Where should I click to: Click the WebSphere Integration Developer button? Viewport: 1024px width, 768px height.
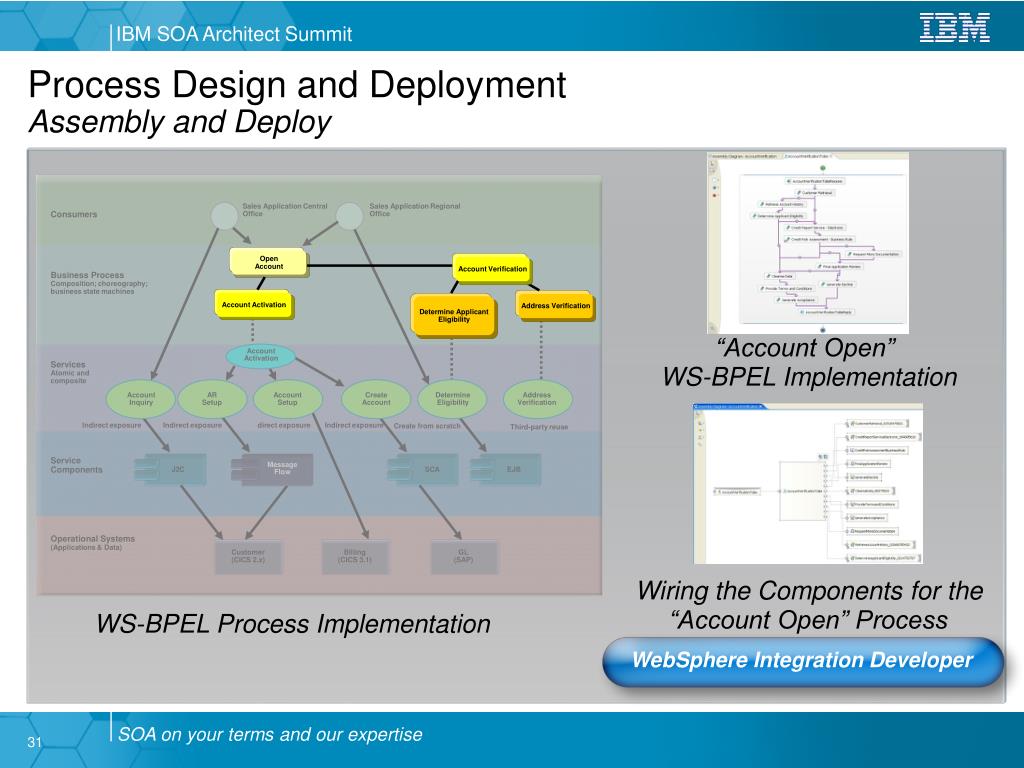coord(802,661)
